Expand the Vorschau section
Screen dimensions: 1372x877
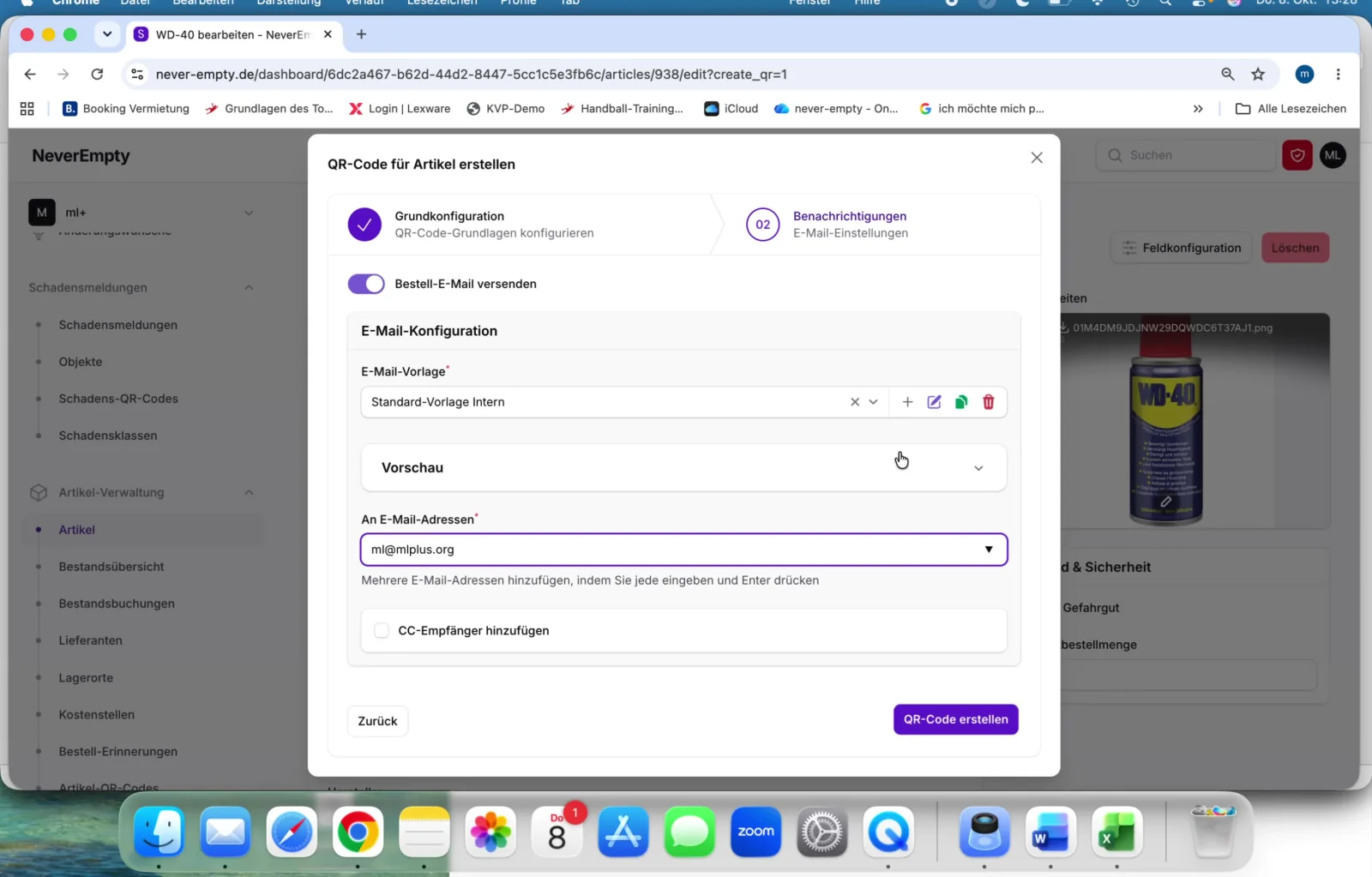click(x=683, y=468)
